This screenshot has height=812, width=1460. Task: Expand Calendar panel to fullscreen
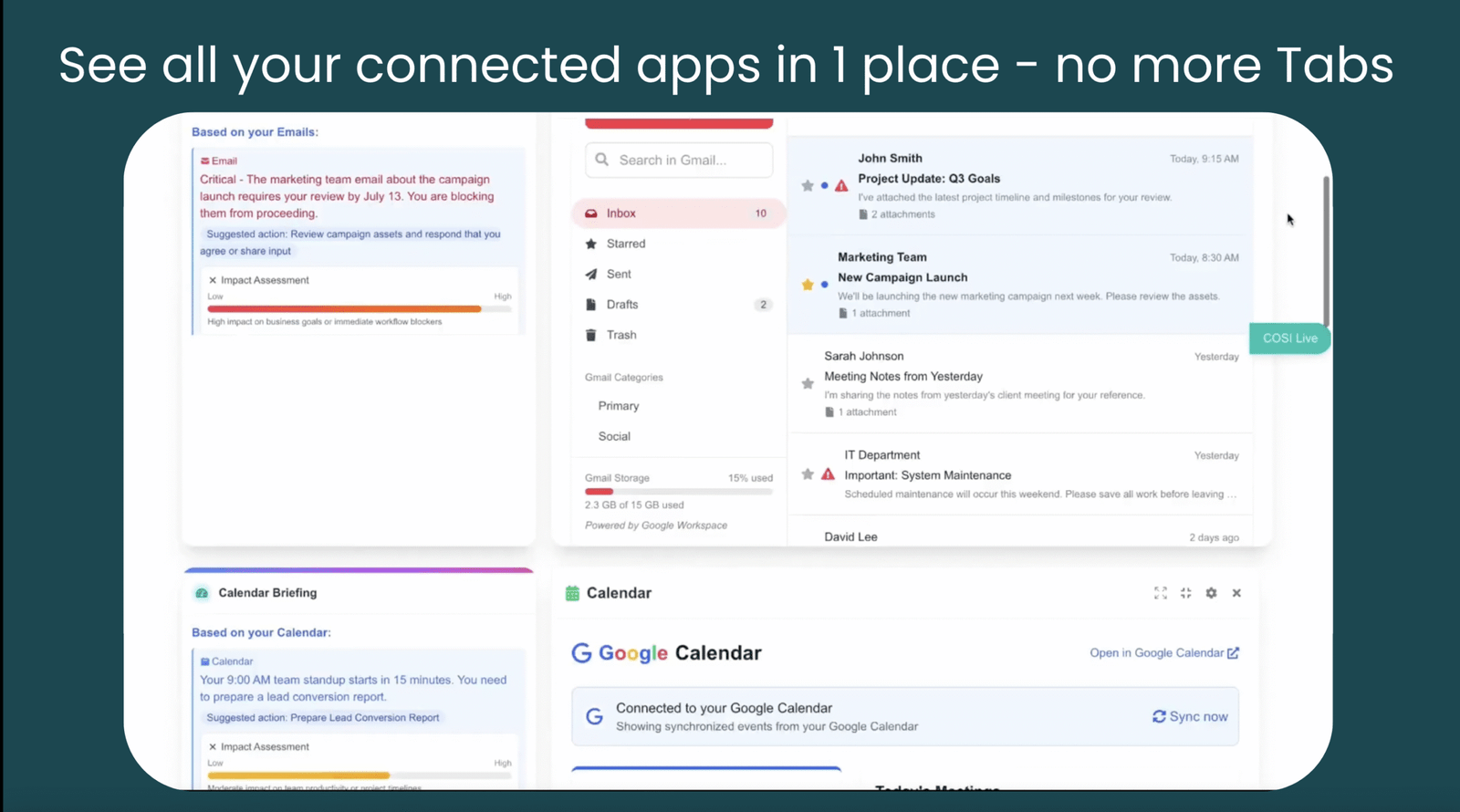pyautogui.click(x=1161, y=593)
